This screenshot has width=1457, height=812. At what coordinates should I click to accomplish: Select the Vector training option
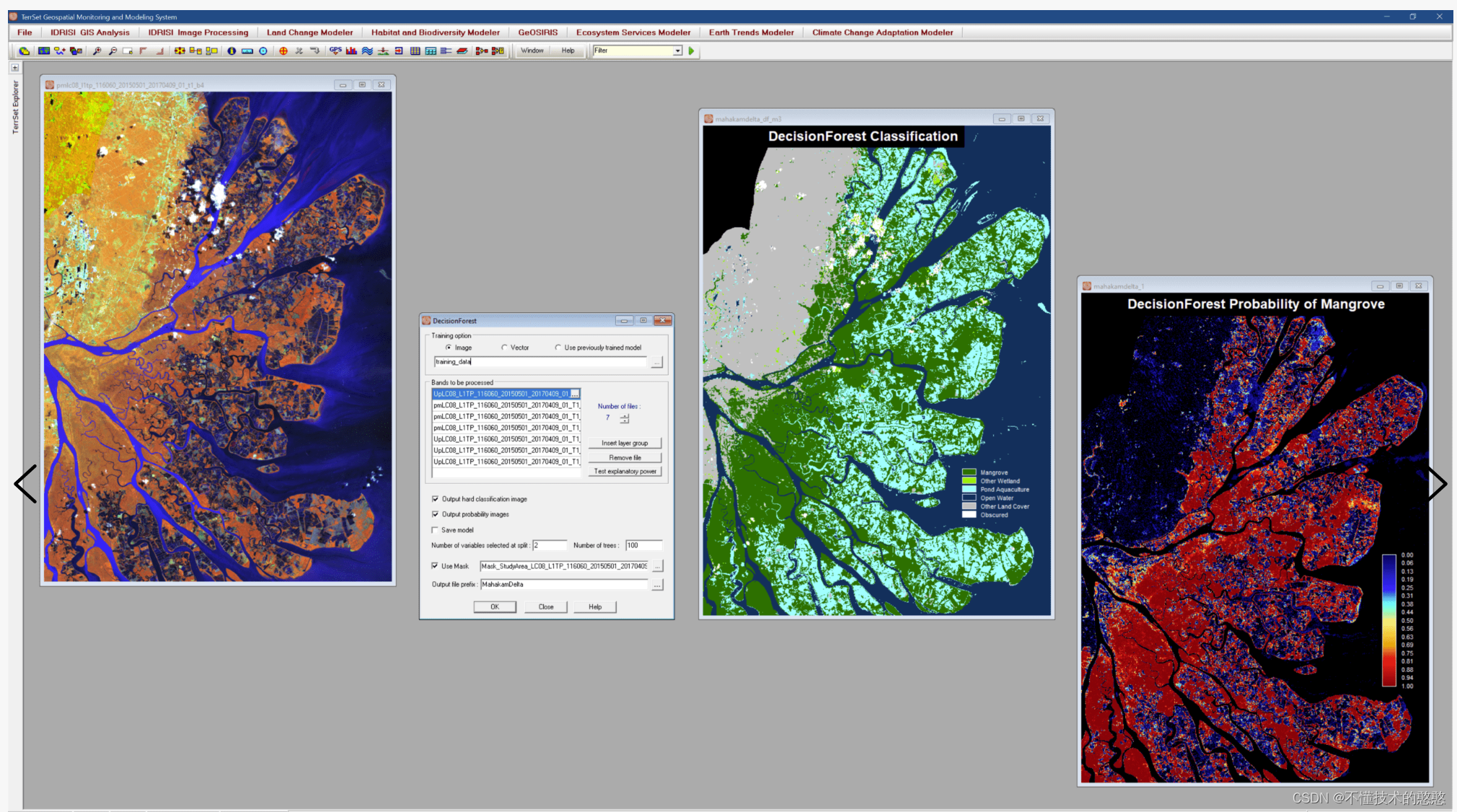[x=504, y=348]
